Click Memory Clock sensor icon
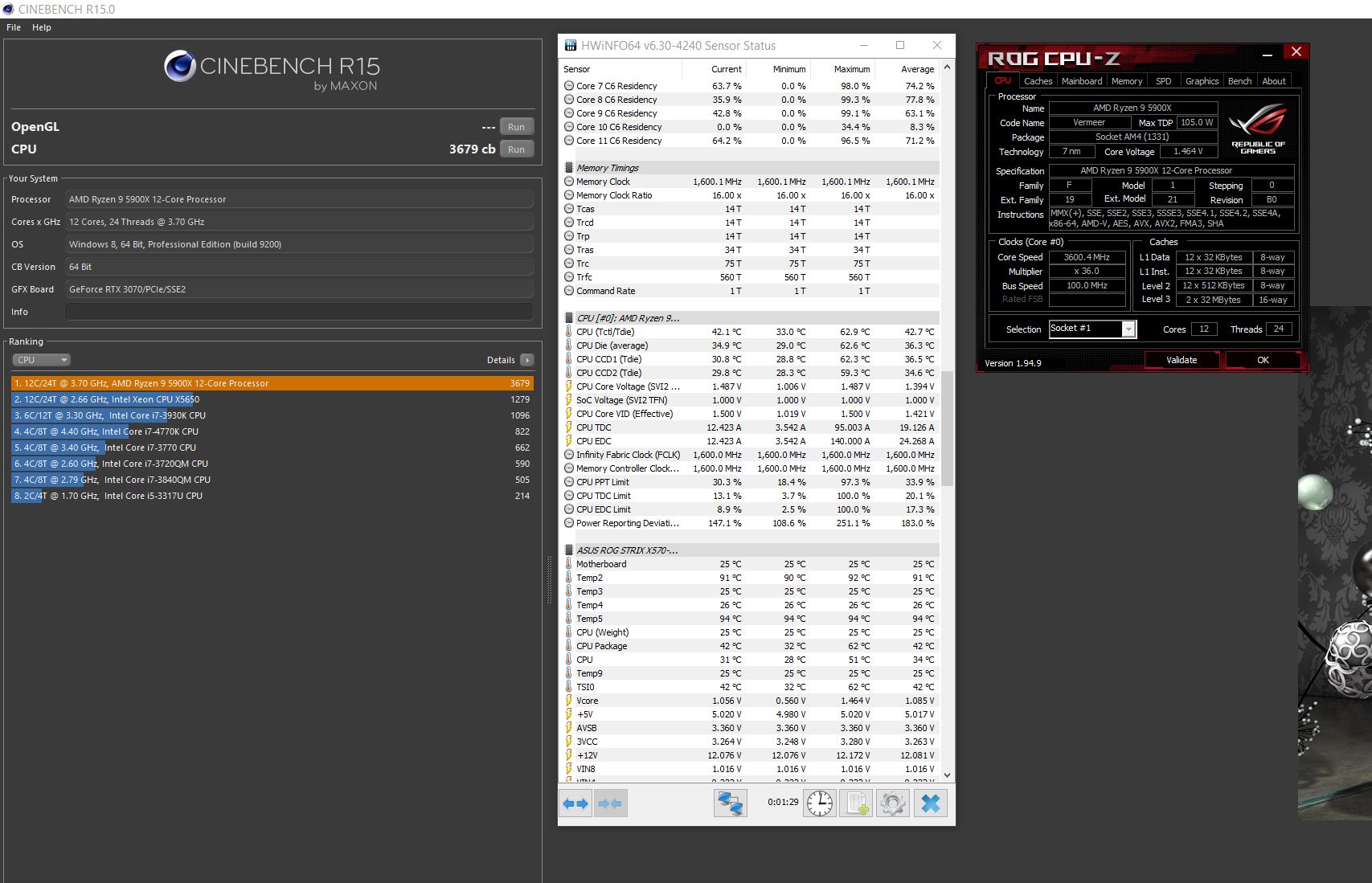The width and height of the screenshot is (1372, 883). tap(569, 182)
